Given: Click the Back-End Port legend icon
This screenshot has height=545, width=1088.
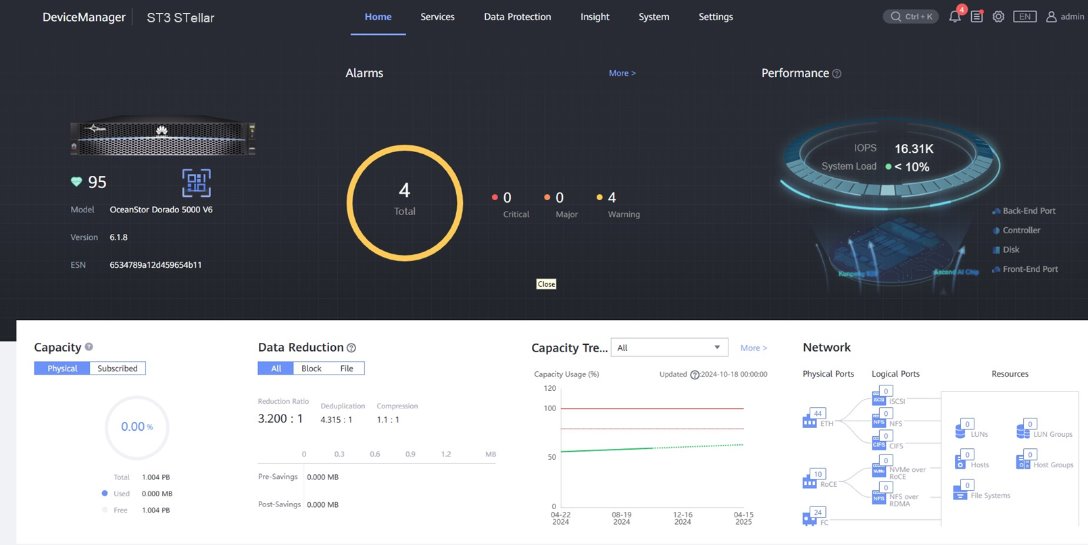Looking at the screenshot, I should coord(996,211).
